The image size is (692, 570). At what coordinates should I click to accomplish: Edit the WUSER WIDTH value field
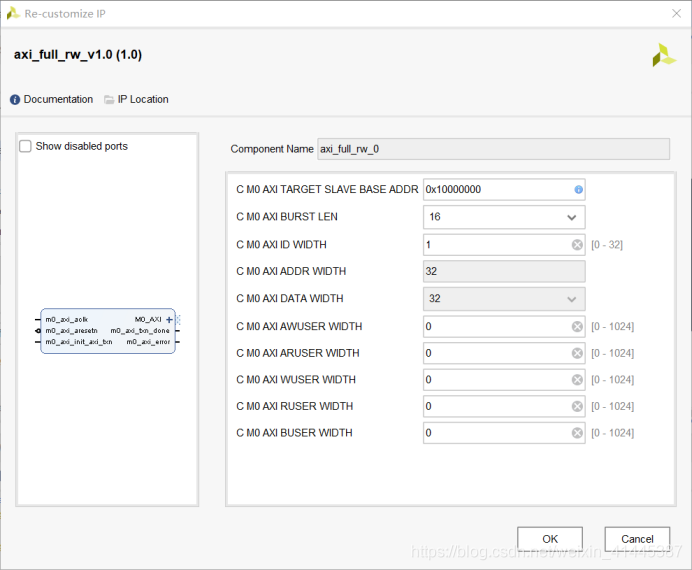point(504,379)
